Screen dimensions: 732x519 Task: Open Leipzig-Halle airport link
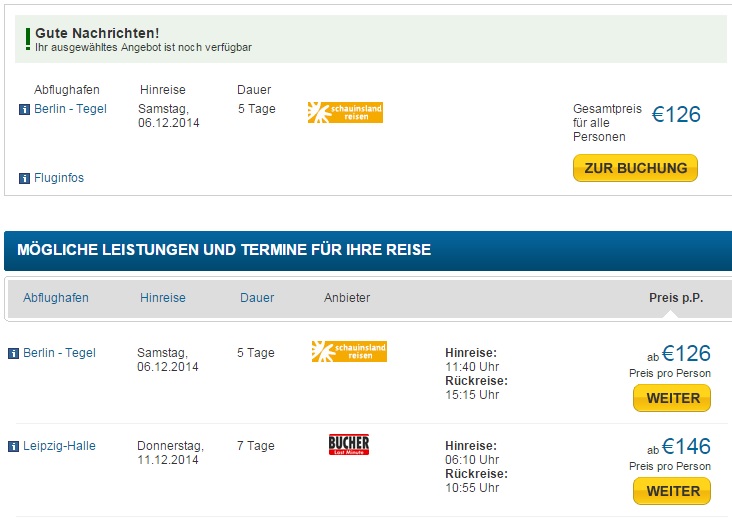pos(59,446)
